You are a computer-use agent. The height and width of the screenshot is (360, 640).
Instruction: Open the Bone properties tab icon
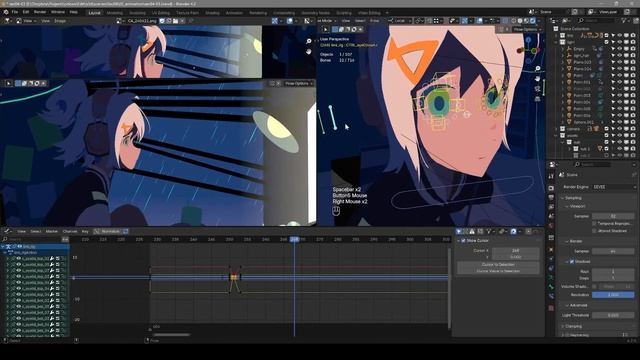551,287
